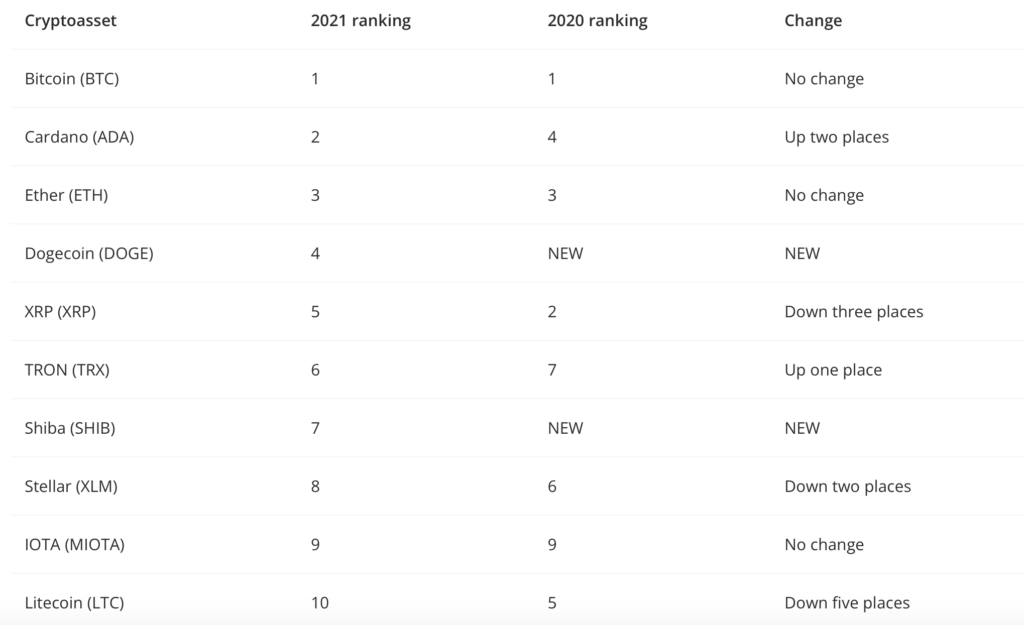The width and height of the screenshot is (1024, 625).
Task: Click the Ether (ETH) row name
Action: pos(66,195)
